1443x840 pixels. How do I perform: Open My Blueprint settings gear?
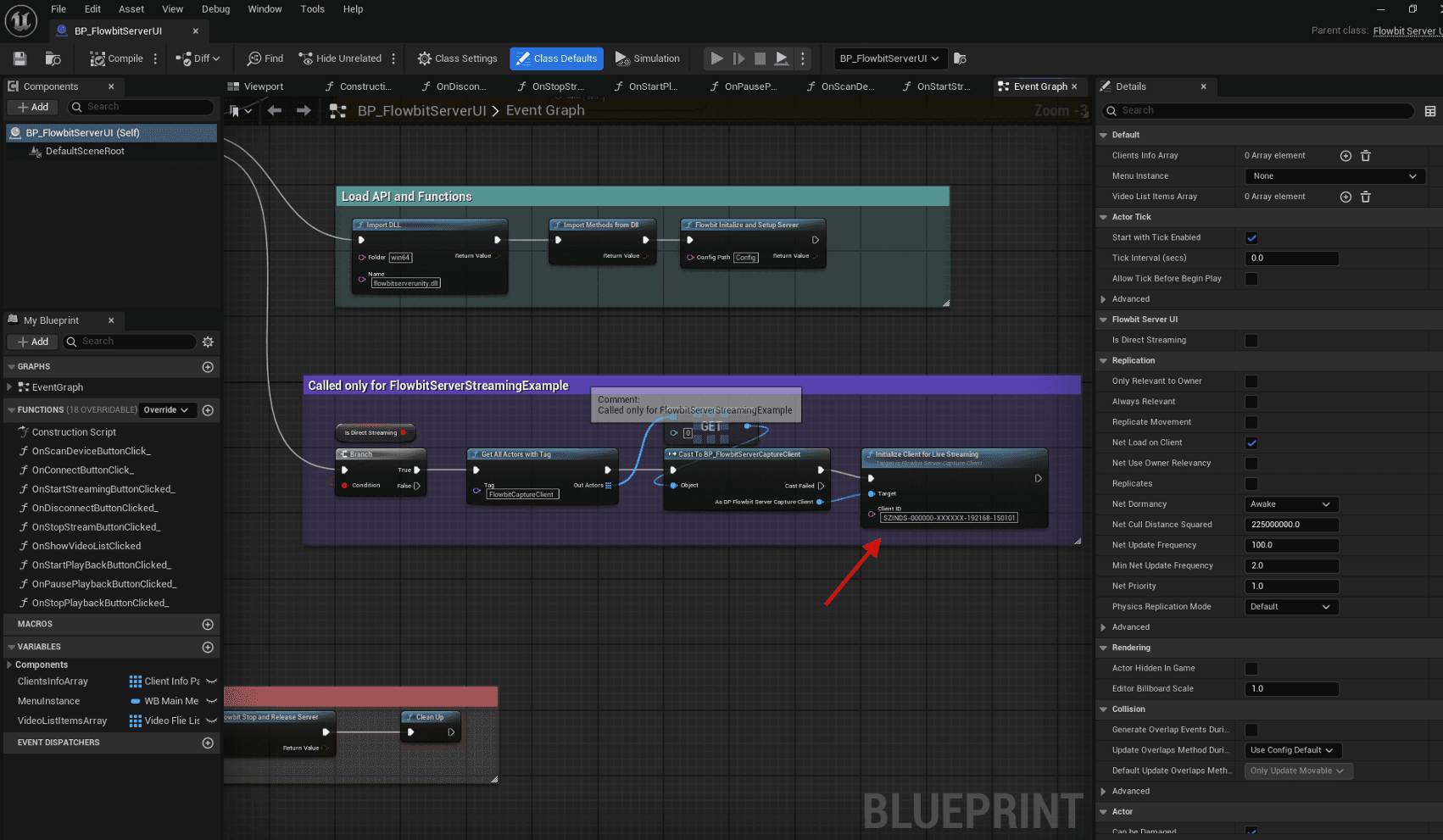(208, 342)
